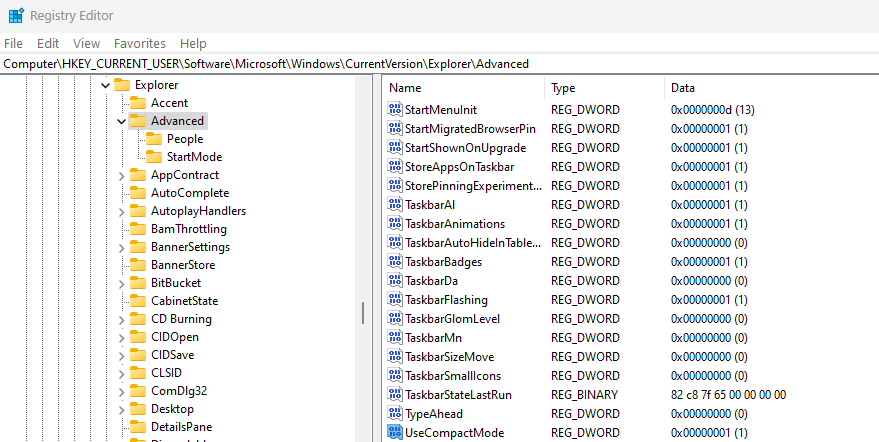Click the StoreAppsOnTaskbar value icon
Viewport: 879px width, 442px height.
tap(395, 167)
